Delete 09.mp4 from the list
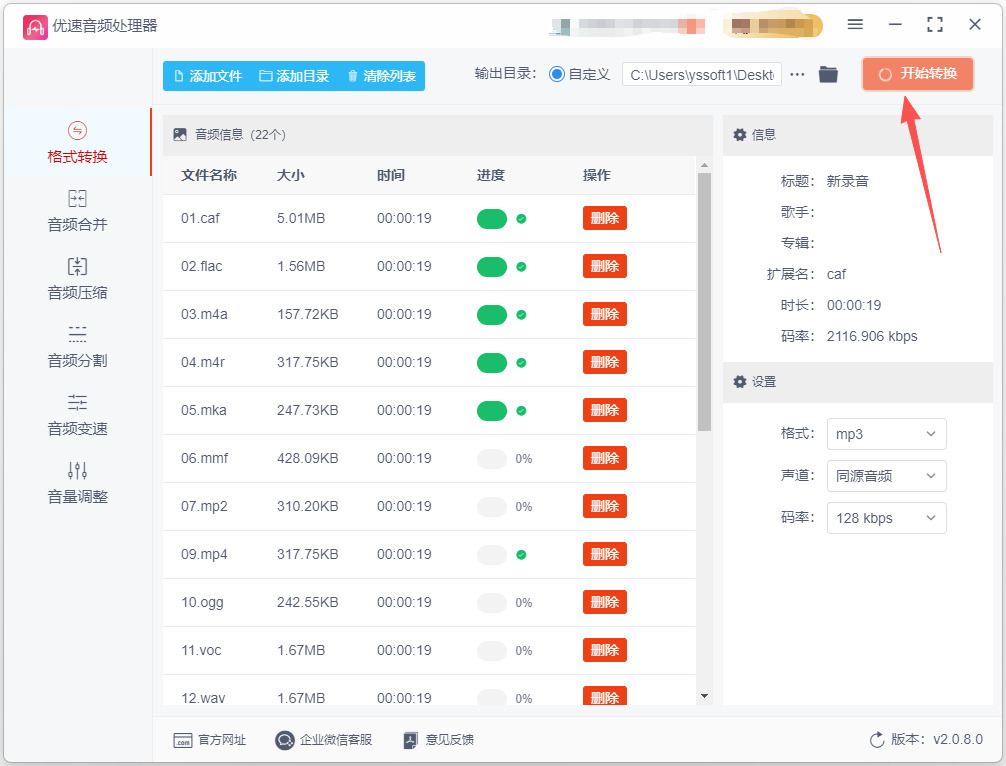This screenshot has width=1006, height=766. [604, 554]
